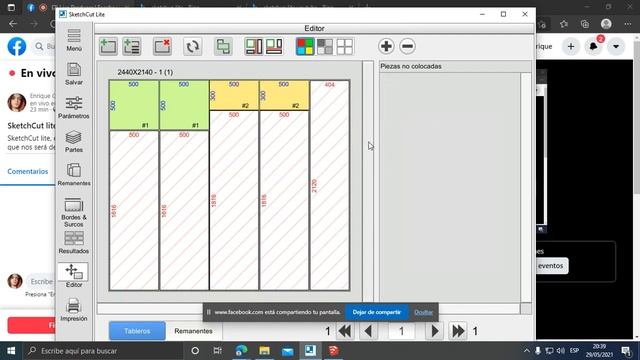
Task: Click the Facebook logo in the browser
Action: pyautogui.click(x=17, y=47)
